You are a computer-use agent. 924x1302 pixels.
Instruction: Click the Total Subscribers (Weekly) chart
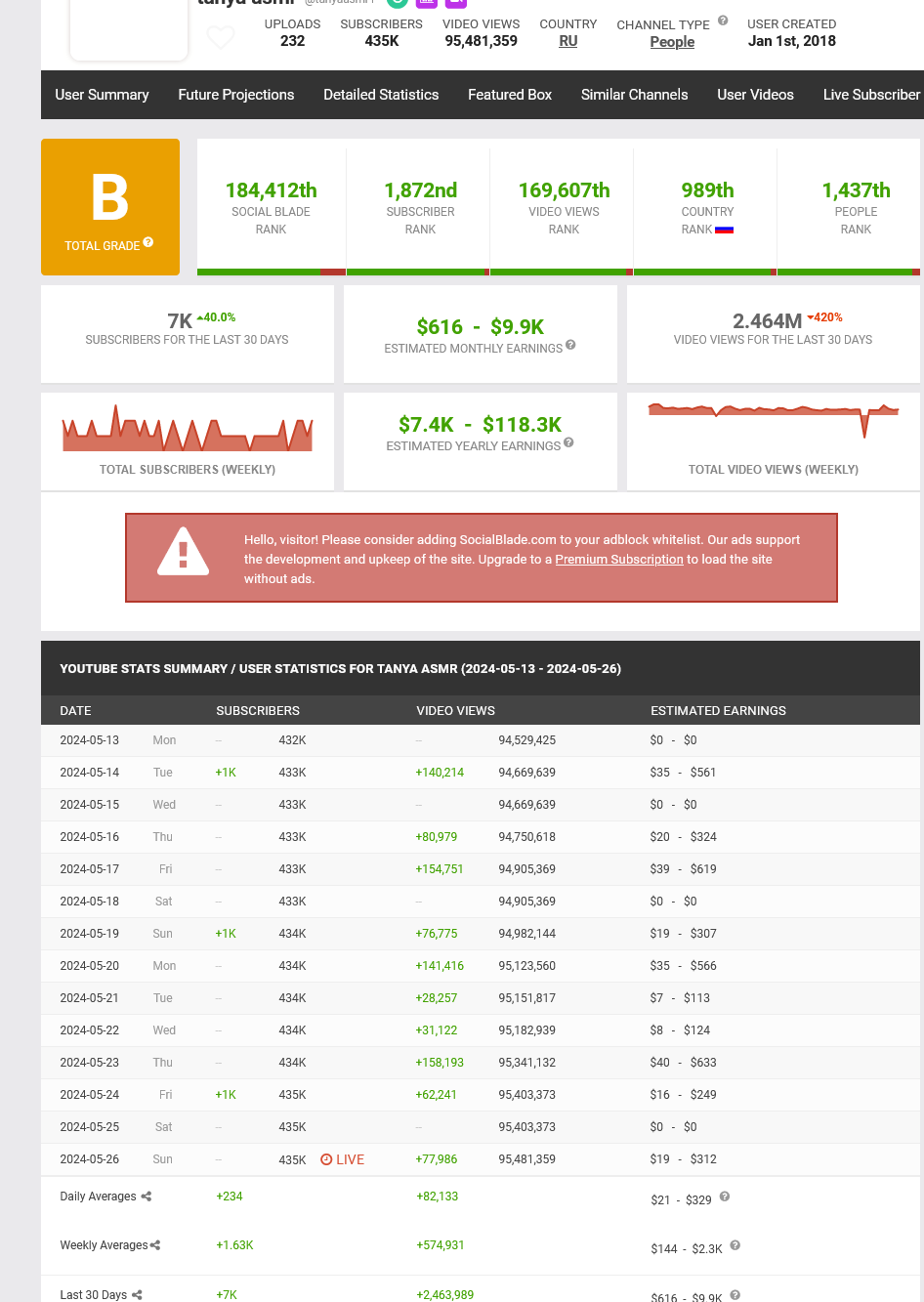(188, 430)
